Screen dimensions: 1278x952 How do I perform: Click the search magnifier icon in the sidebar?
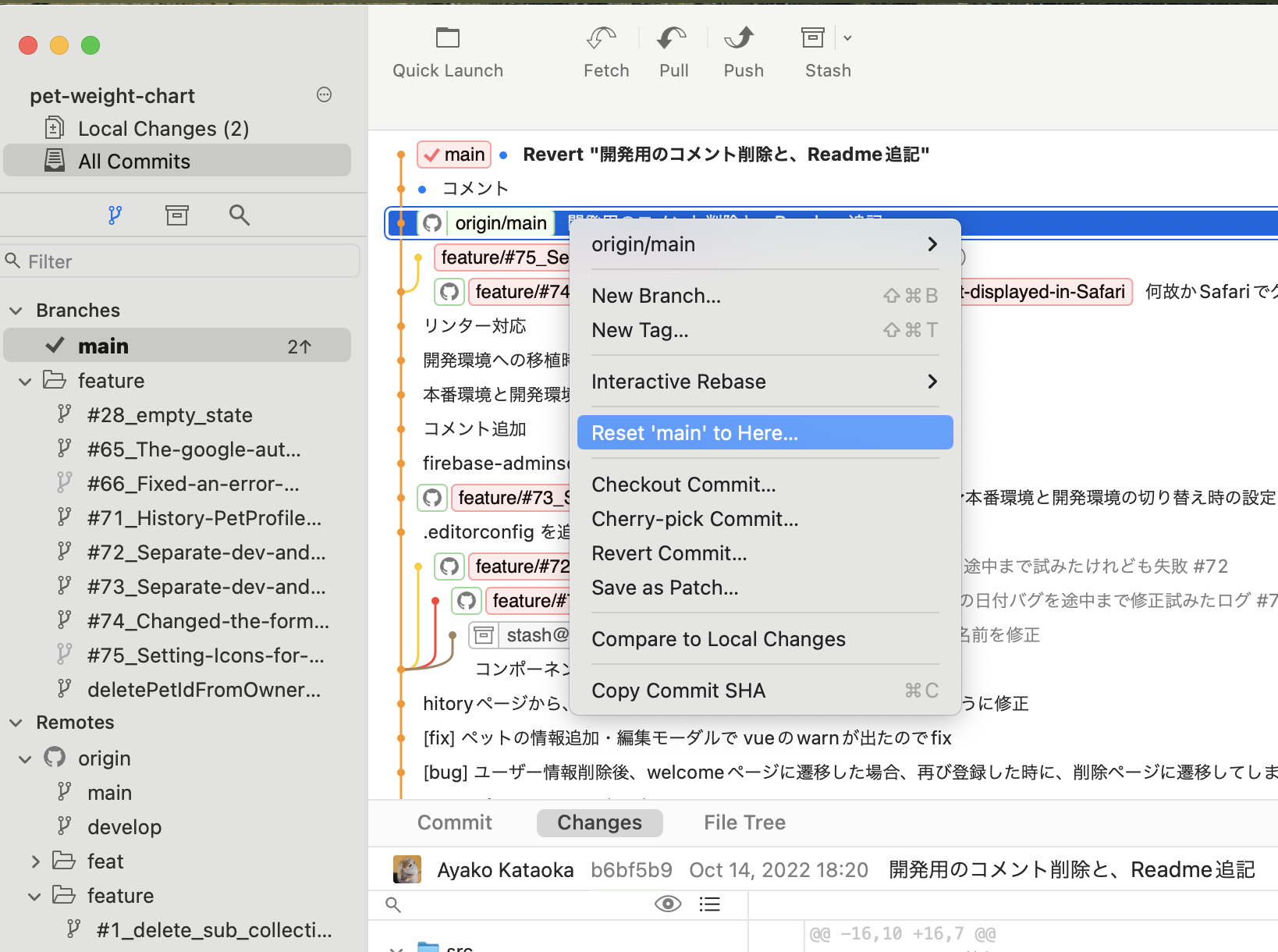tap(240, 215)
